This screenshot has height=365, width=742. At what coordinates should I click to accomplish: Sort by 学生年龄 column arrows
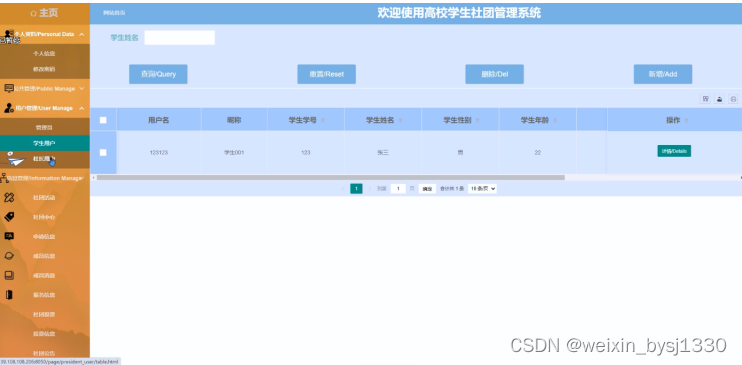(555, 121)
